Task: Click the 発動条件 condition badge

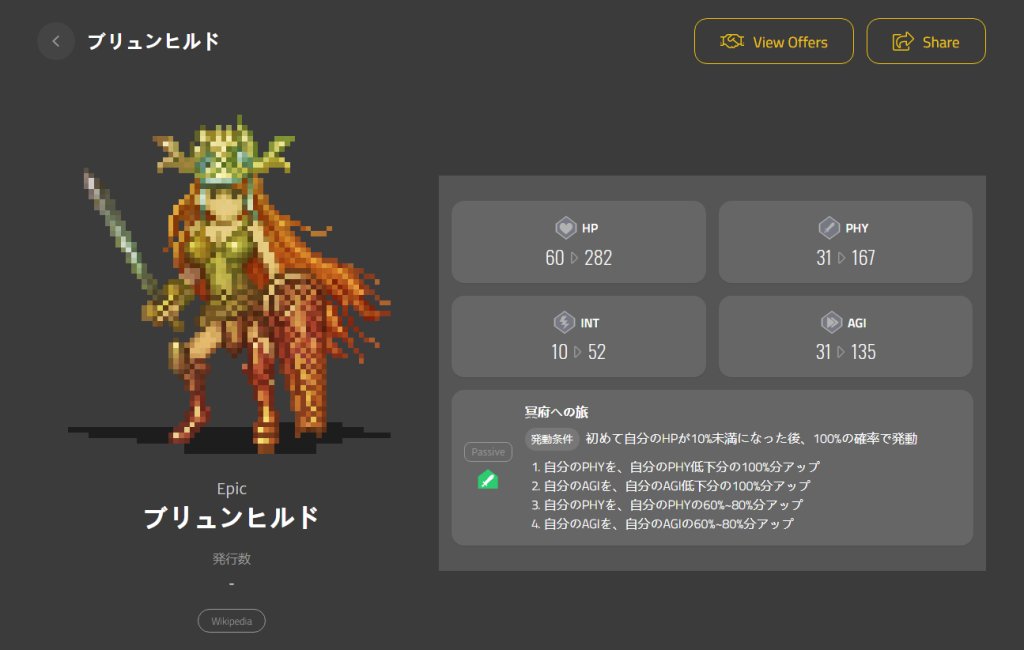Action: 552,439
